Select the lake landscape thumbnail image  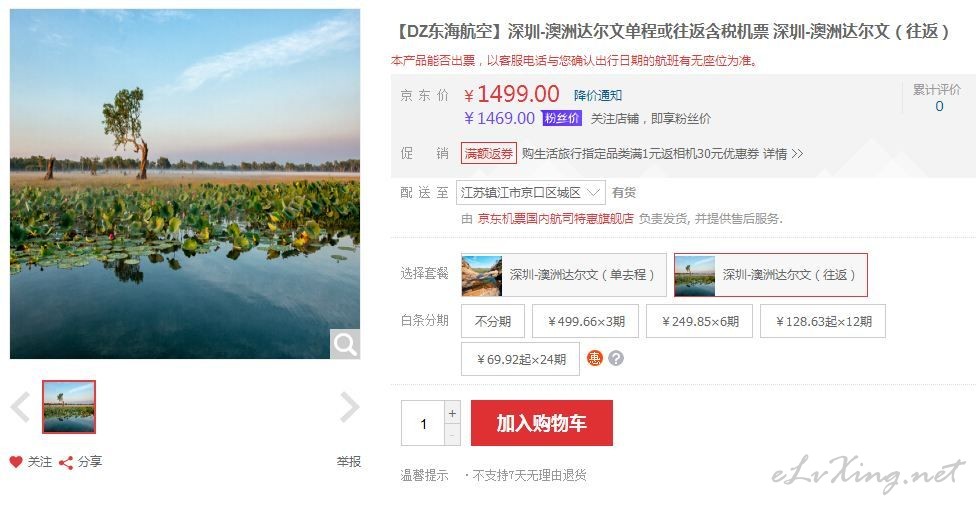pos(69,407)
